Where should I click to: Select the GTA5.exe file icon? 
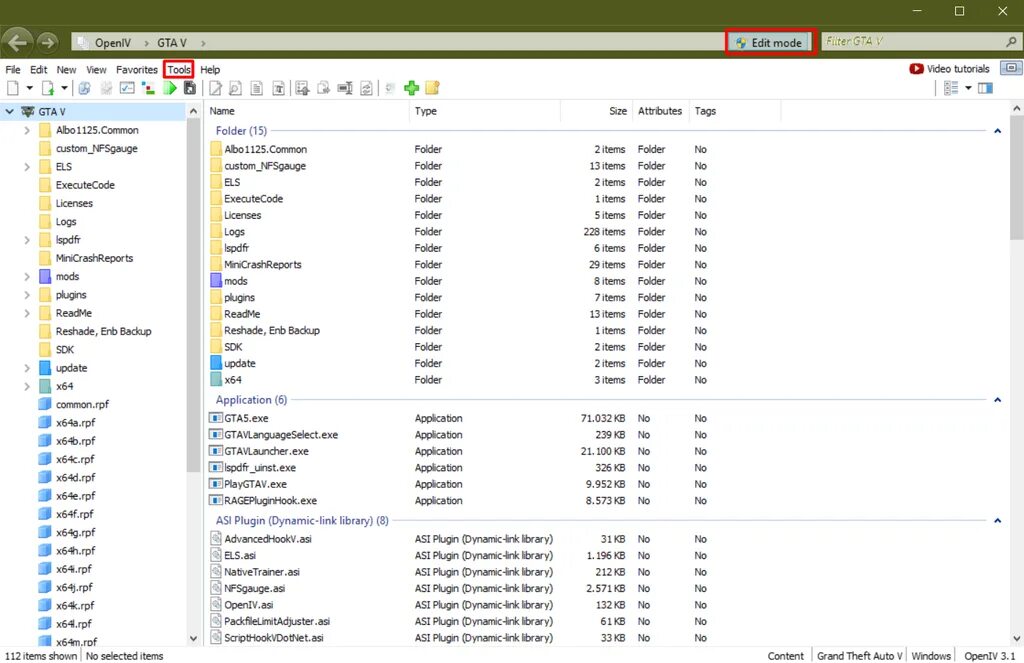215,418
